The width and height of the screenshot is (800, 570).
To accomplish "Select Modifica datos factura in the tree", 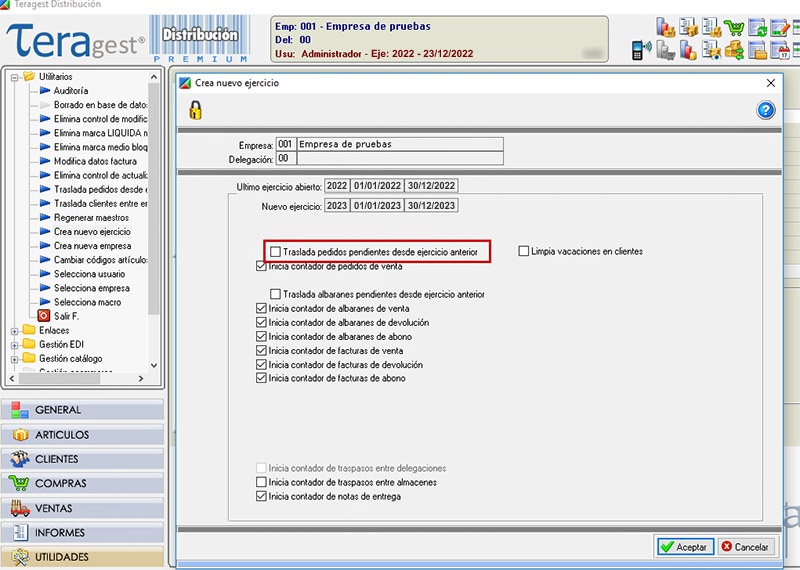I will click(x=95, y=161).
